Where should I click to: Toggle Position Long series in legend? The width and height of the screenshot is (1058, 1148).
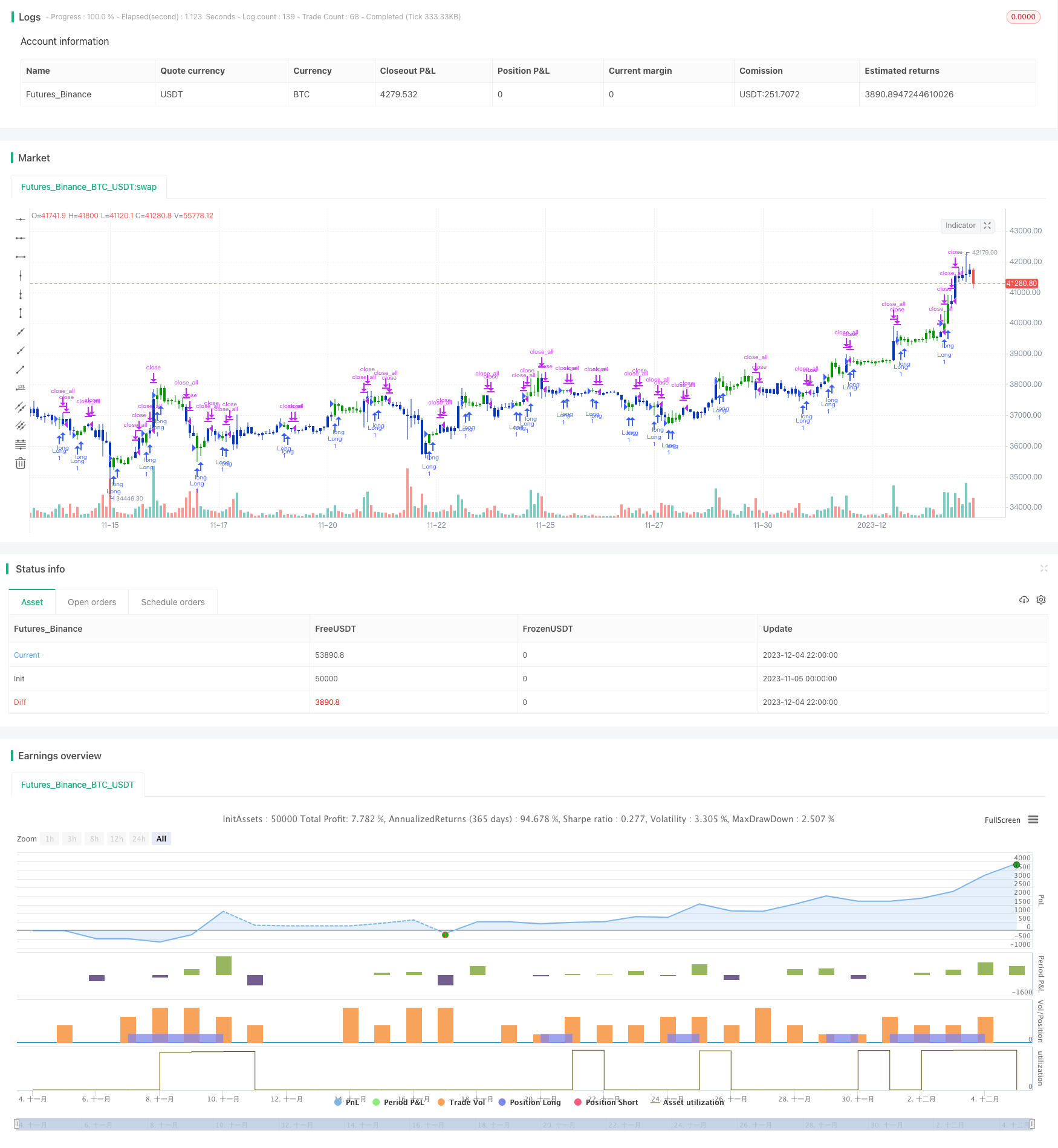coord(529,1102)
